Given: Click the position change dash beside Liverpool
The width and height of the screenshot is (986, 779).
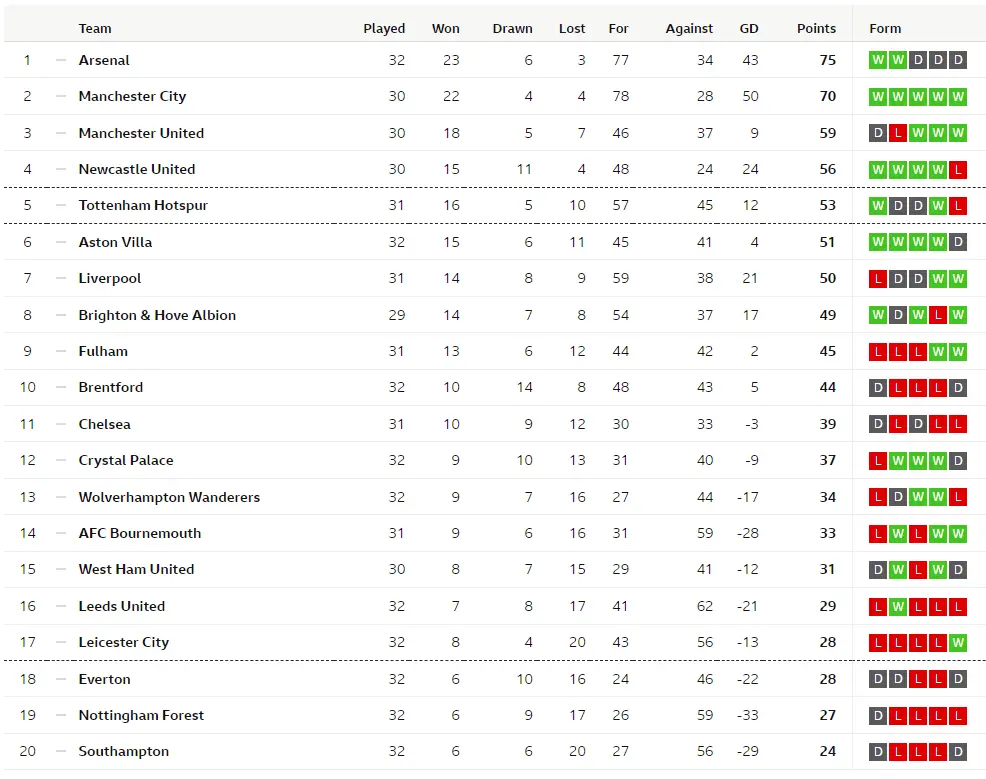Looking at the screenshot, I should coord(61,279).
